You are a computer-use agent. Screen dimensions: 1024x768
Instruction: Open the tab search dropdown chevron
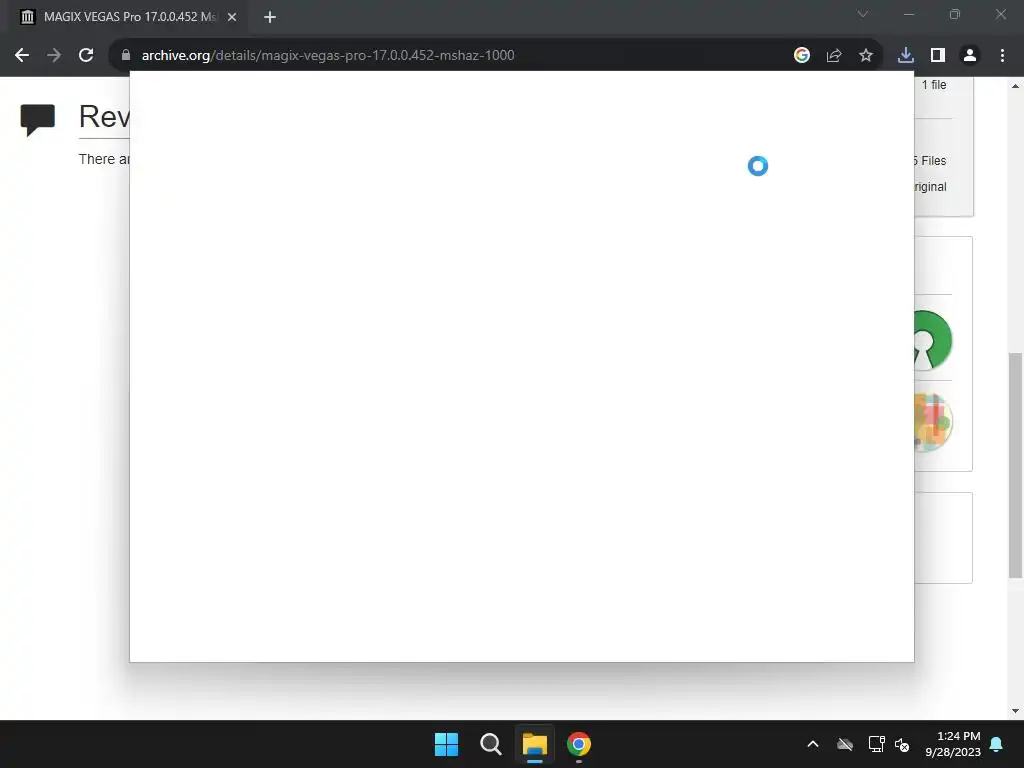pyautogui.click(x=863, y=14)
